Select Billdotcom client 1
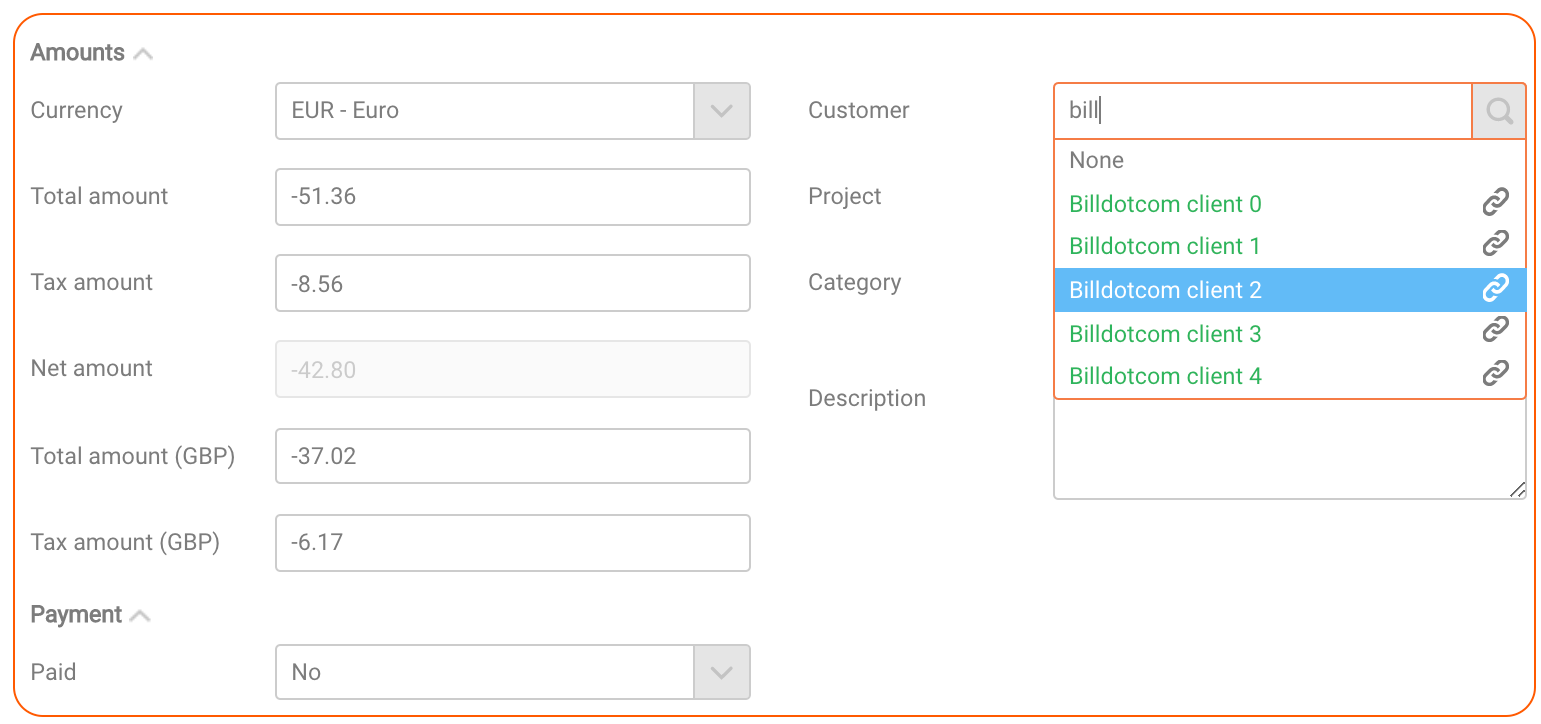The image size is (1541, 724). click(x=1290, y=246)
